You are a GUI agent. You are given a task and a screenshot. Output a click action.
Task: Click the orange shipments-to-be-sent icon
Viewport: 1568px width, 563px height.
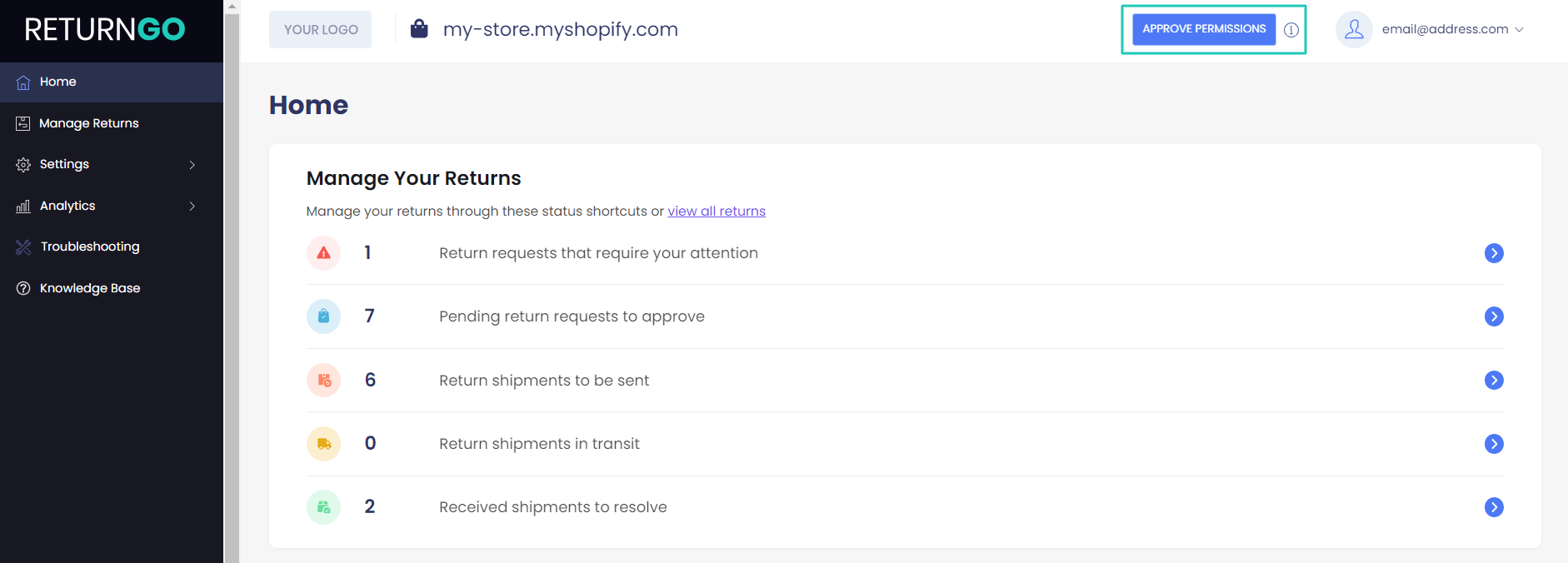[x=323, y=381]
